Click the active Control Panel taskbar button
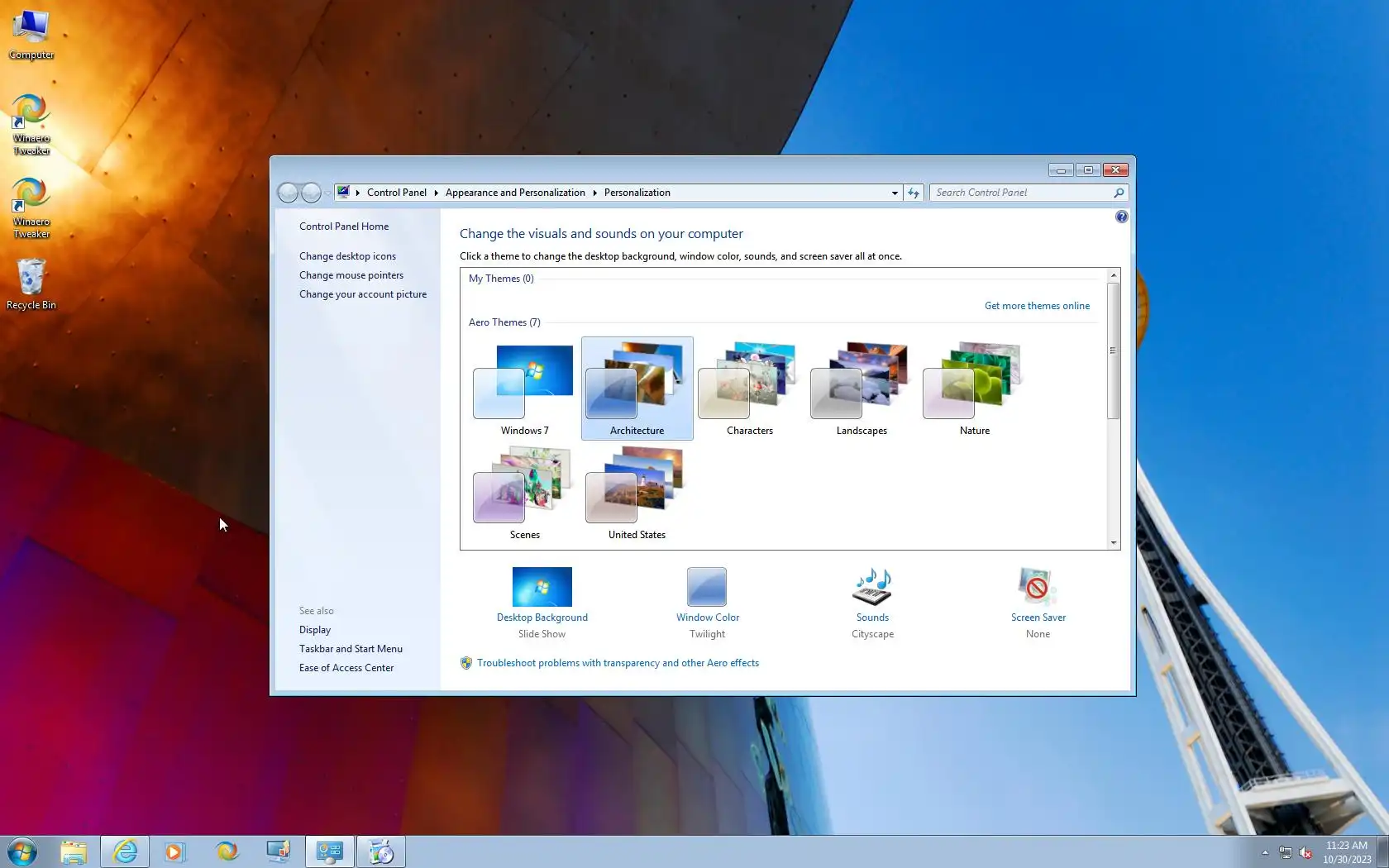Screen dimensions: 1389x868 (x=330, y=851)
